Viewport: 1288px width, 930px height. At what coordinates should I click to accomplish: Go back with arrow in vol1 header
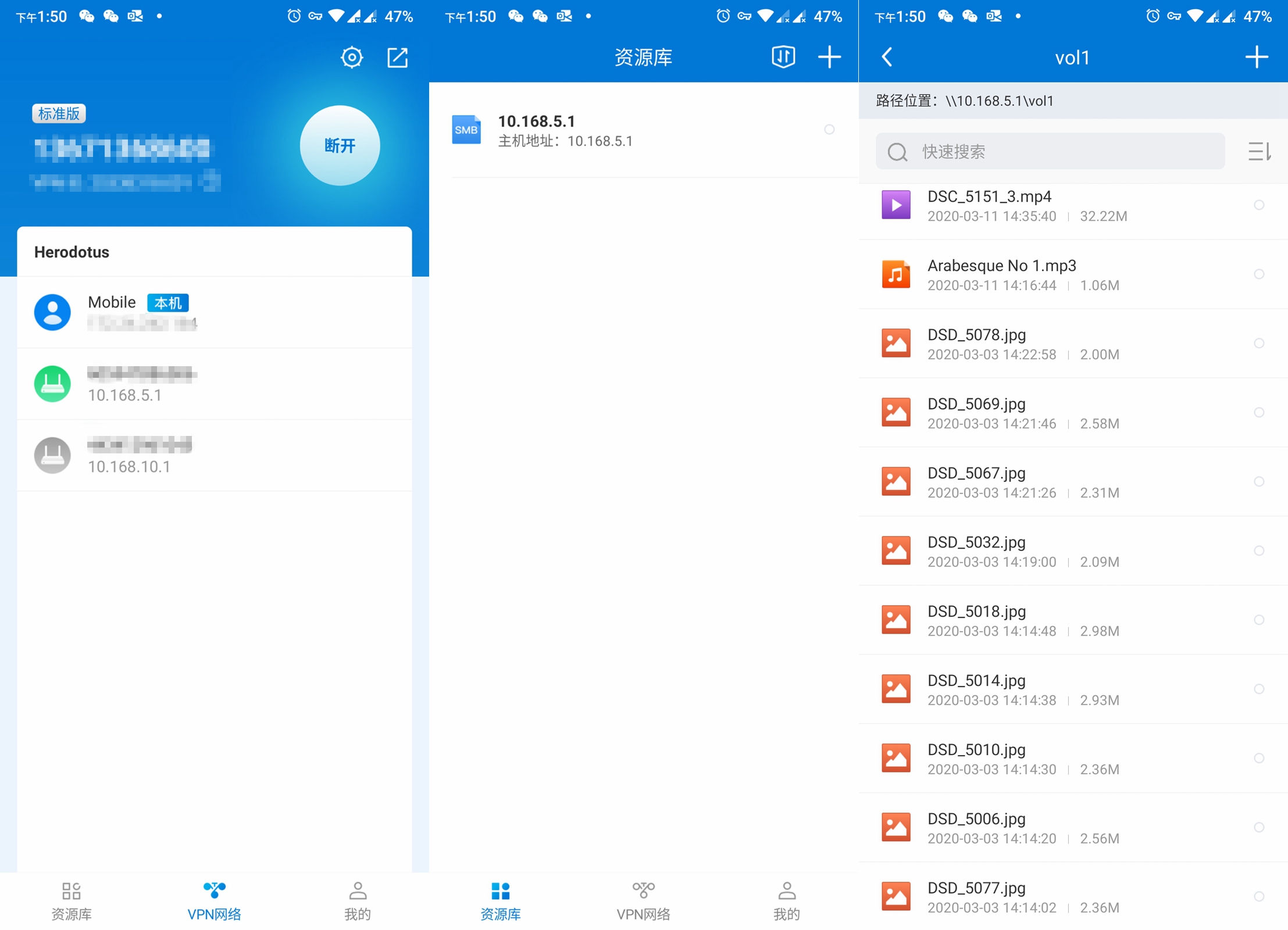point(887,57)
